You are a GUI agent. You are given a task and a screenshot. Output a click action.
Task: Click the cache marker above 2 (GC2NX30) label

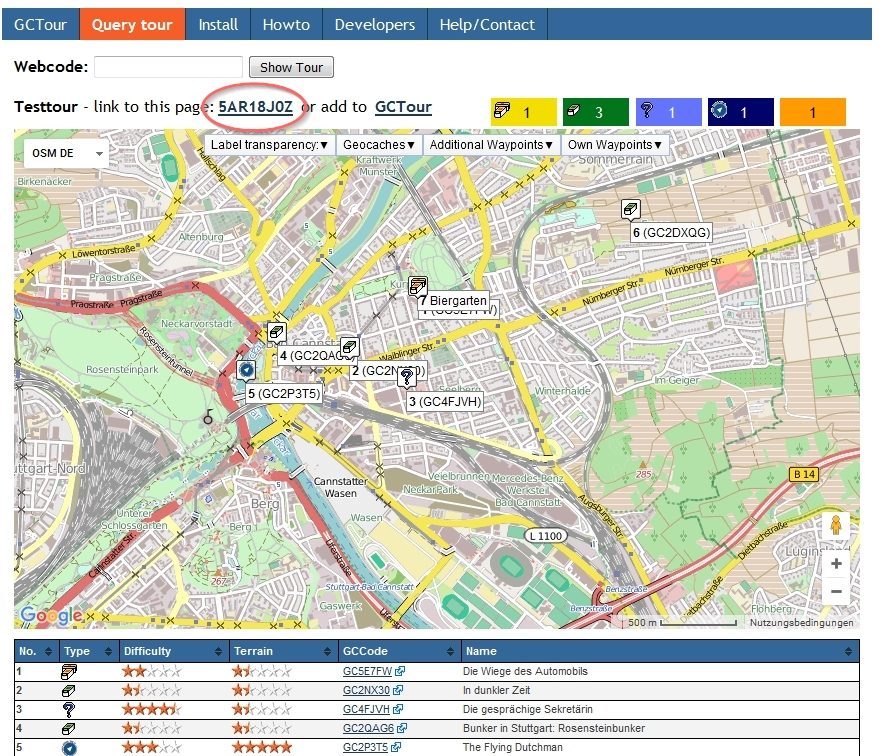(x=349, y=346)
